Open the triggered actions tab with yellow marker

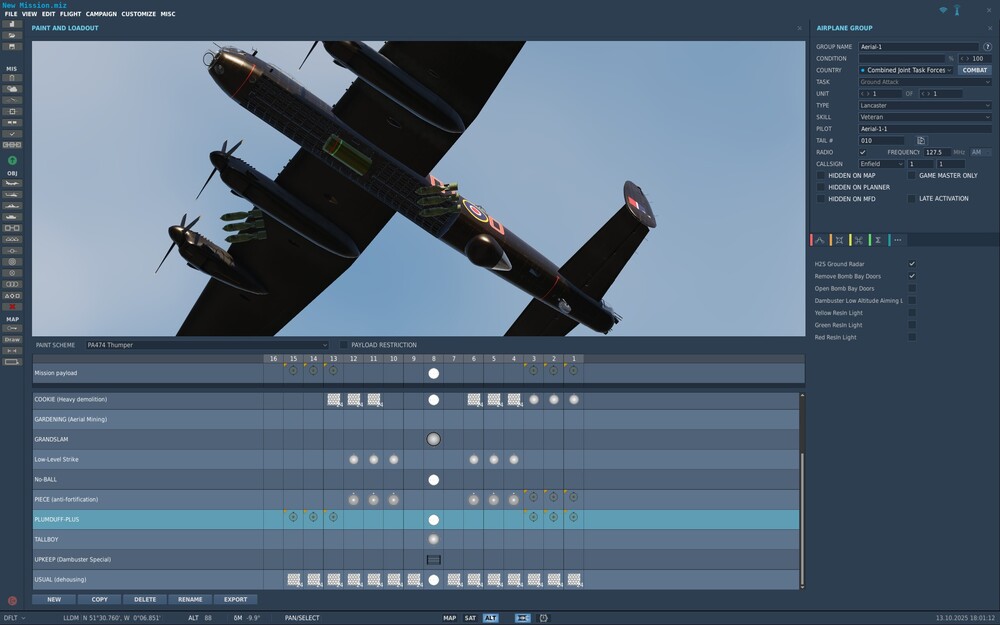coord(858,240)
